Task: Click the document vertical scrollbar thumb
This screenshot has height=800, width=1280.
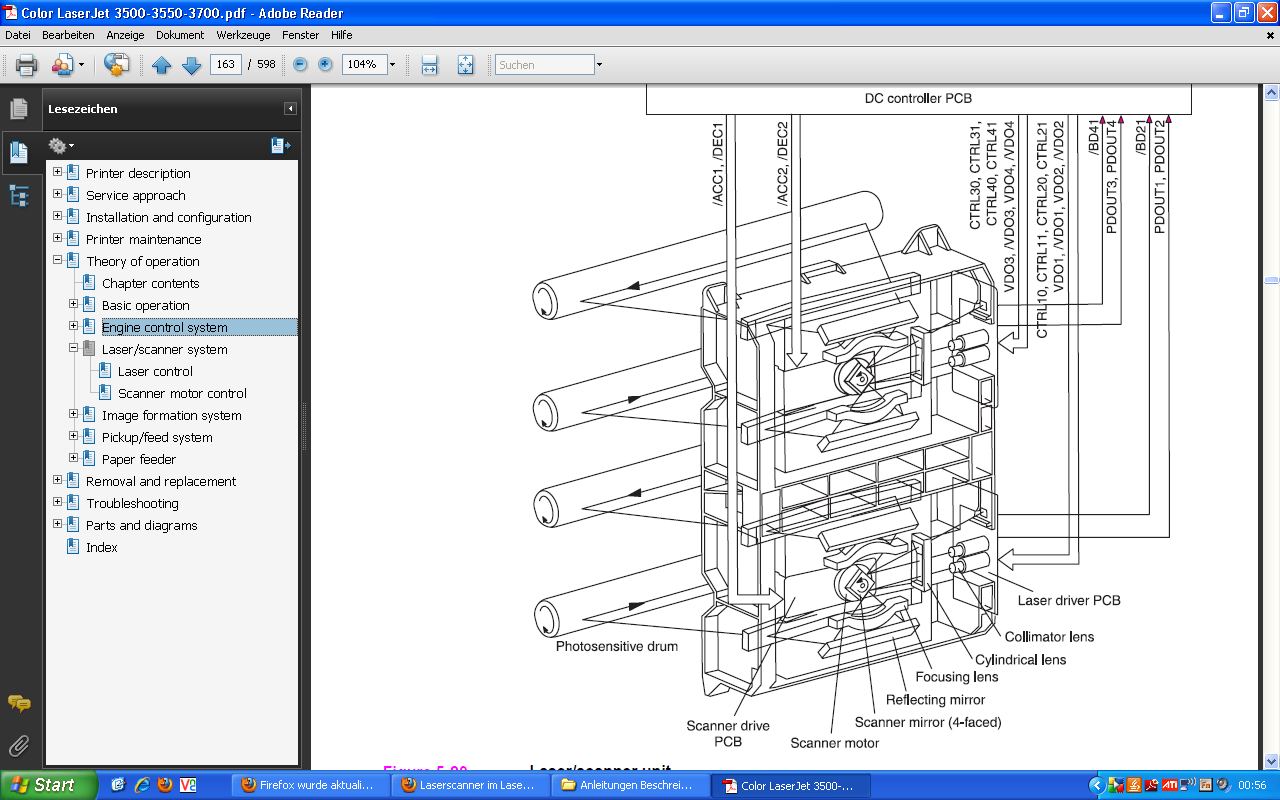Action: tap(1271, 283)
